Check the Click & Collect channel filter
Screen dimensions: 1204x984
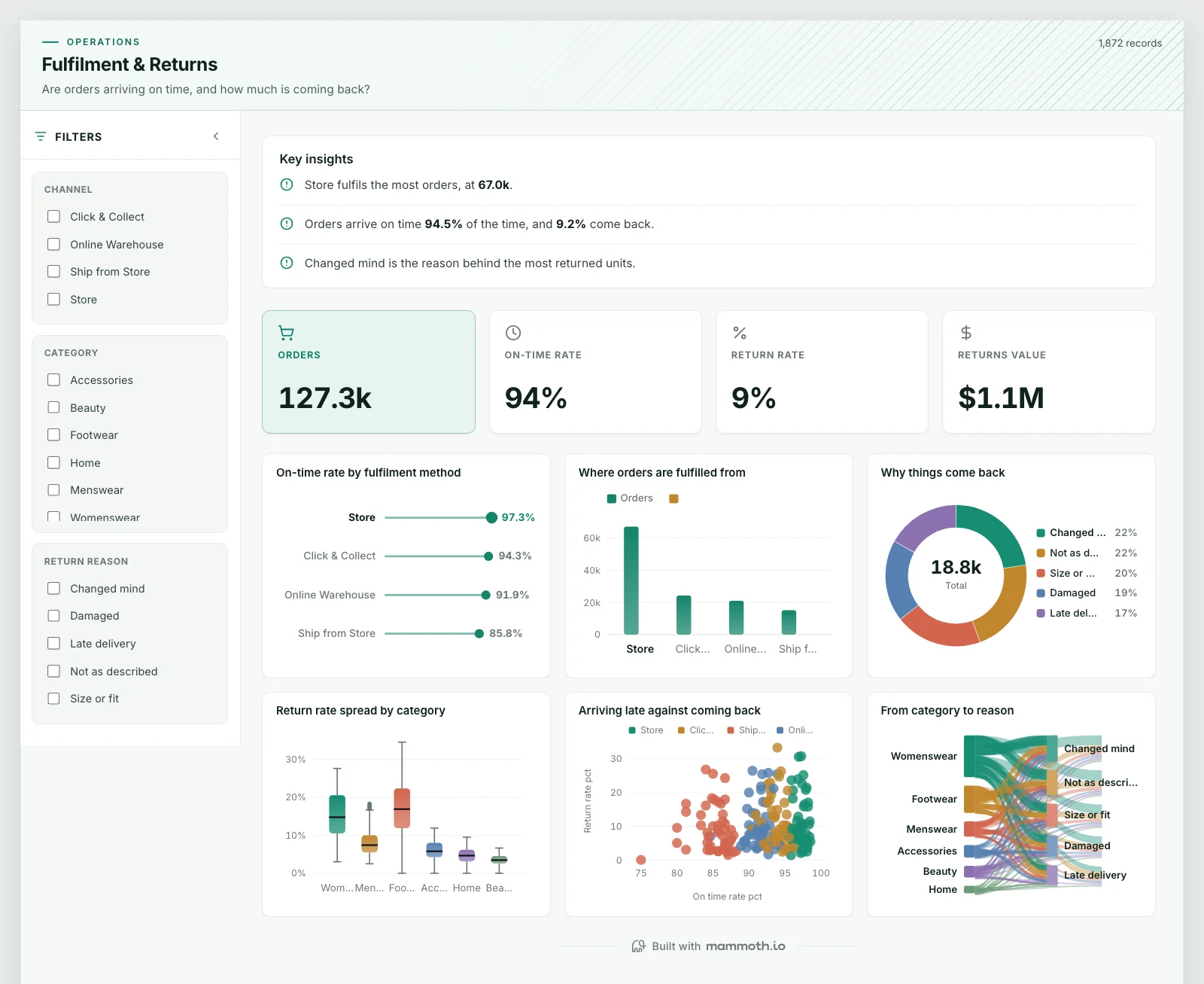(53, 217)
